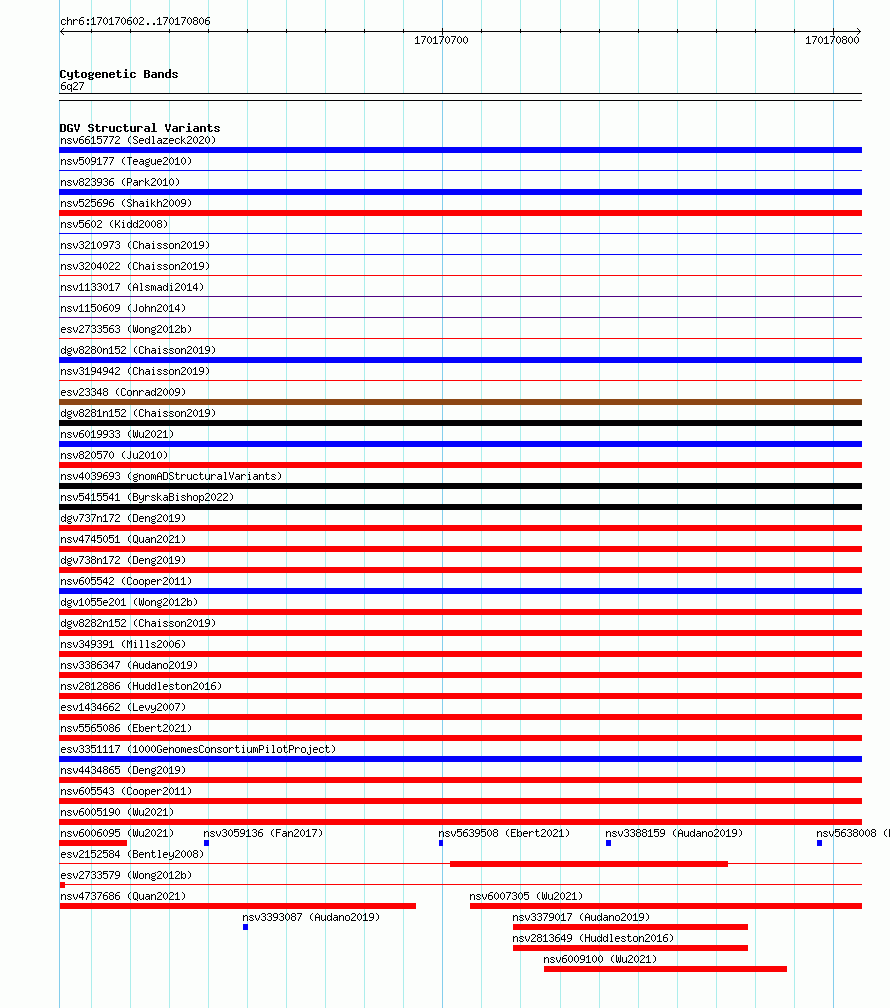Image resolution: width=890 pixels, height=1008 pixels.
Task: Click the nsv820570 (Ju2010) label
Action: click(114, 455)
